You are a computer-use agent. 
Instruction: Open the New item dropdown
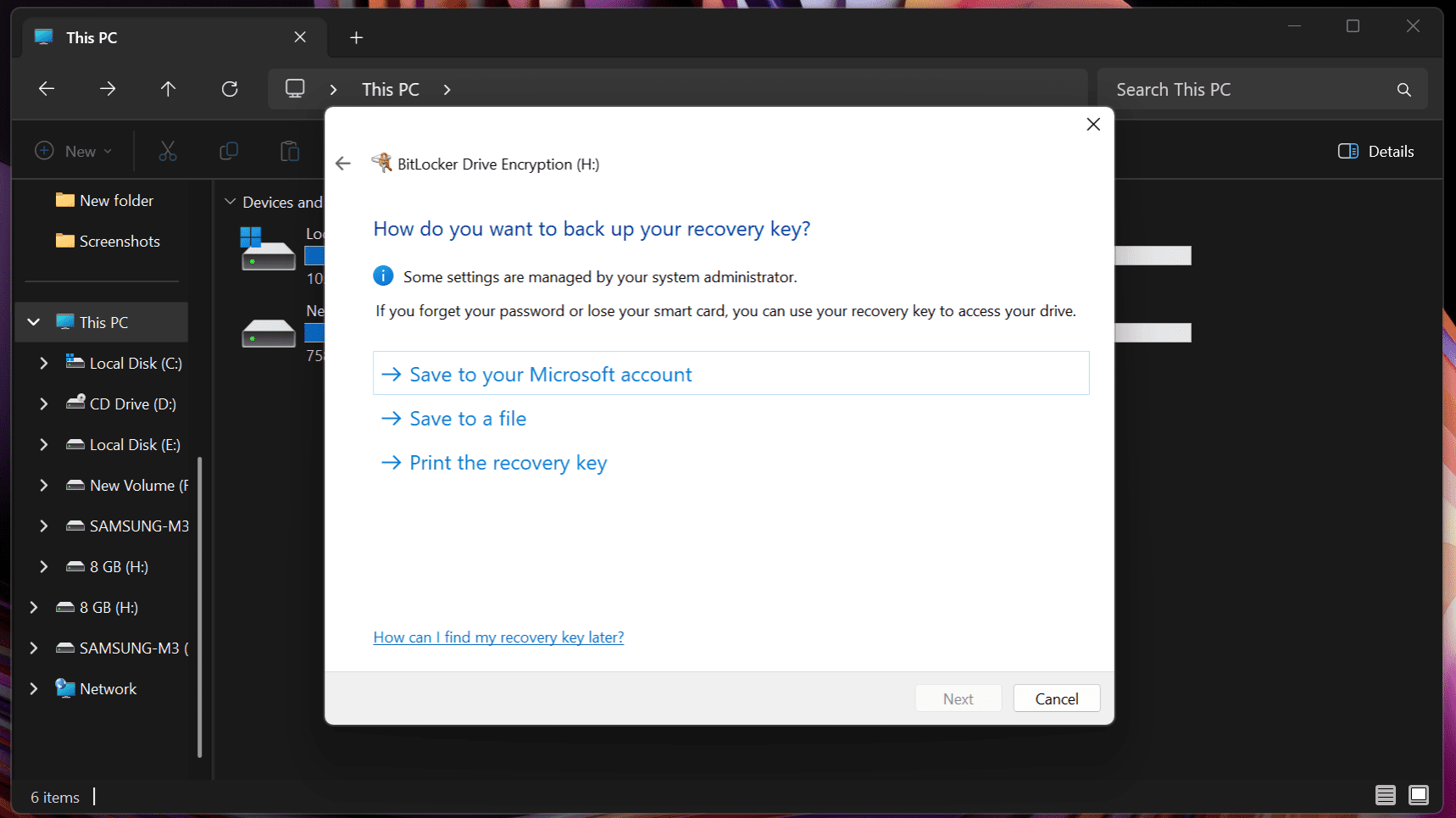(74, 150)
